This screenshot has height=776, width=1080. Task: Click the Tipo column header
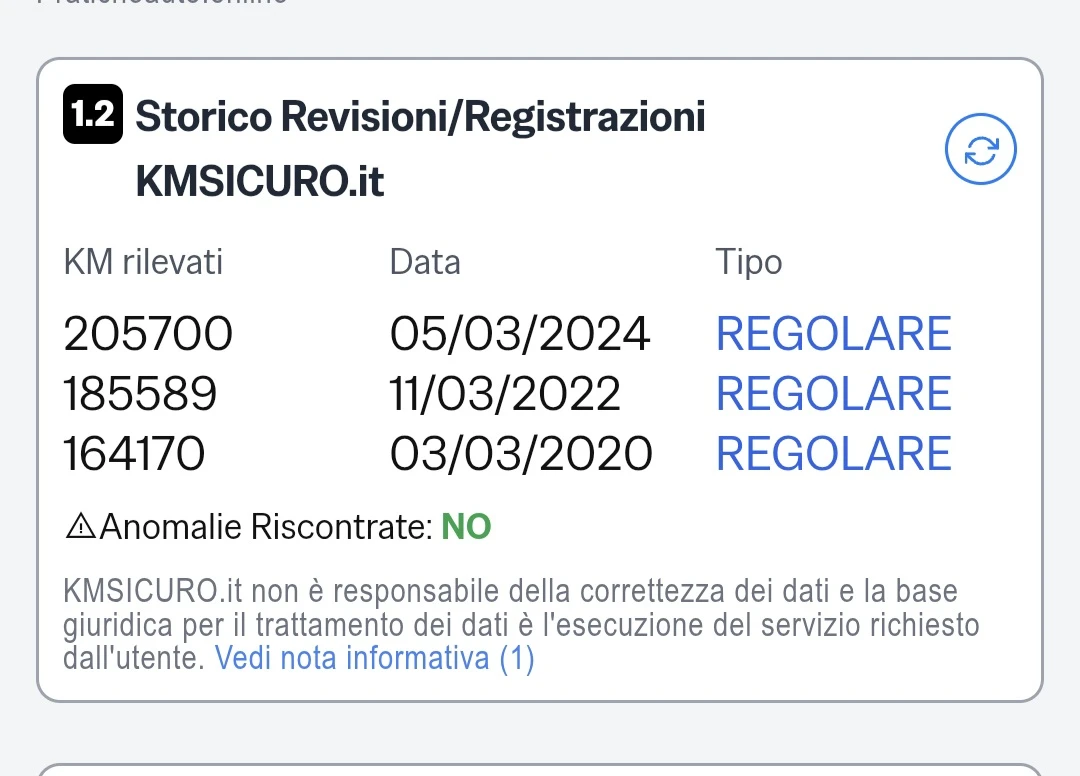click(748, 262)
